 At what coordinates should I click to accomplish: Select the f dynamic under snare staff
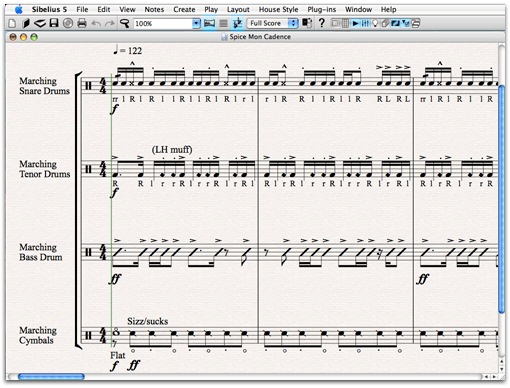(114, 109)
